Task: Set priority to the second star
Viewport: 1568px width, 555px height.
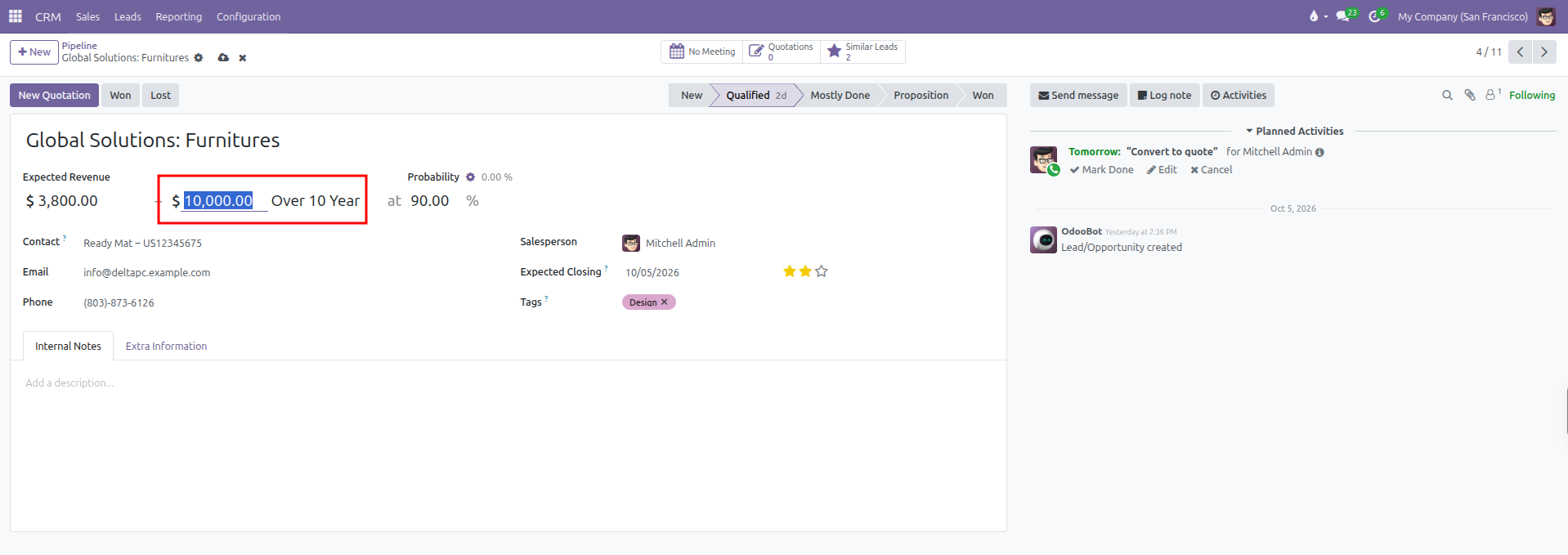Action: pyautogui.click(x=805, y=271)
